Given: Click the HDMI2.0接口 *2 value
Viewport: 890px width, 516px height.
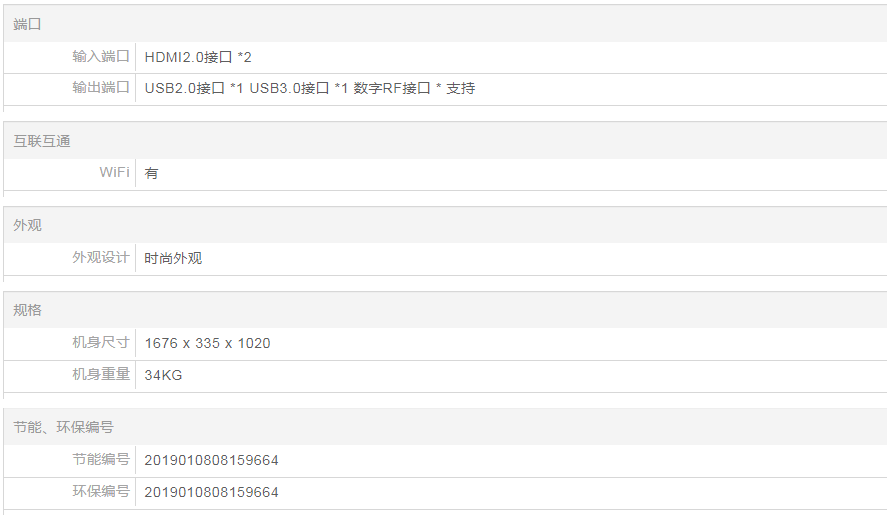Looking at the screenshot, I should click(198, 57).
